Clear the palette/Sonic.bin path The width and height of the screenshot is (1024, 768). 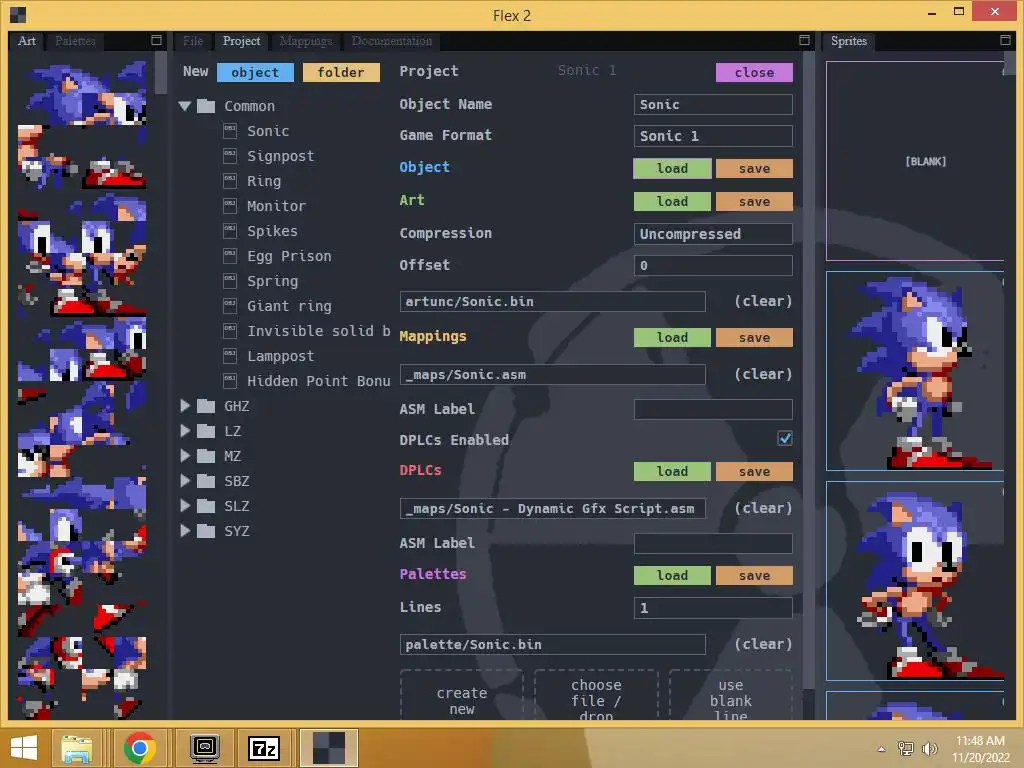pyautogui.click(x=763, y=644)
